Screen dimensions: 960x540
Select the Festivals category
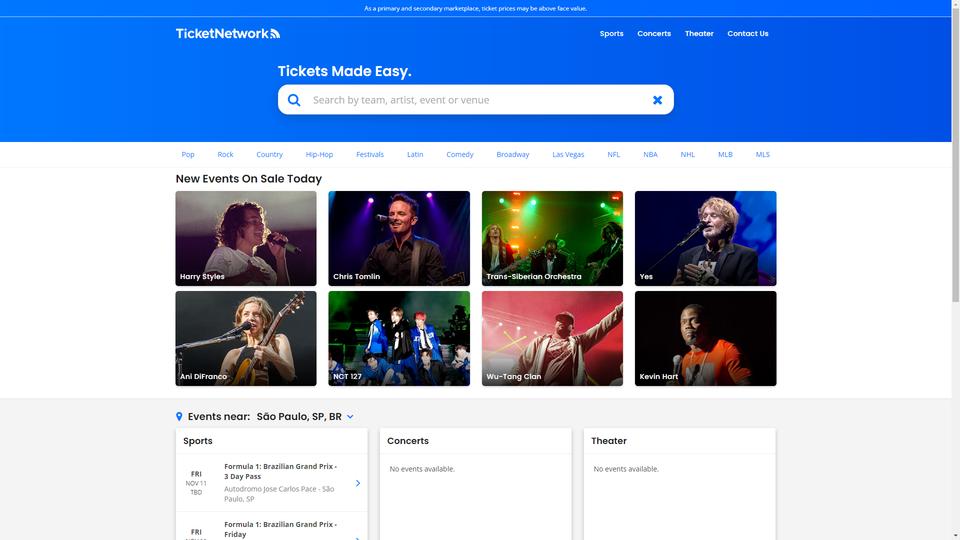click(x=370, y=154)
